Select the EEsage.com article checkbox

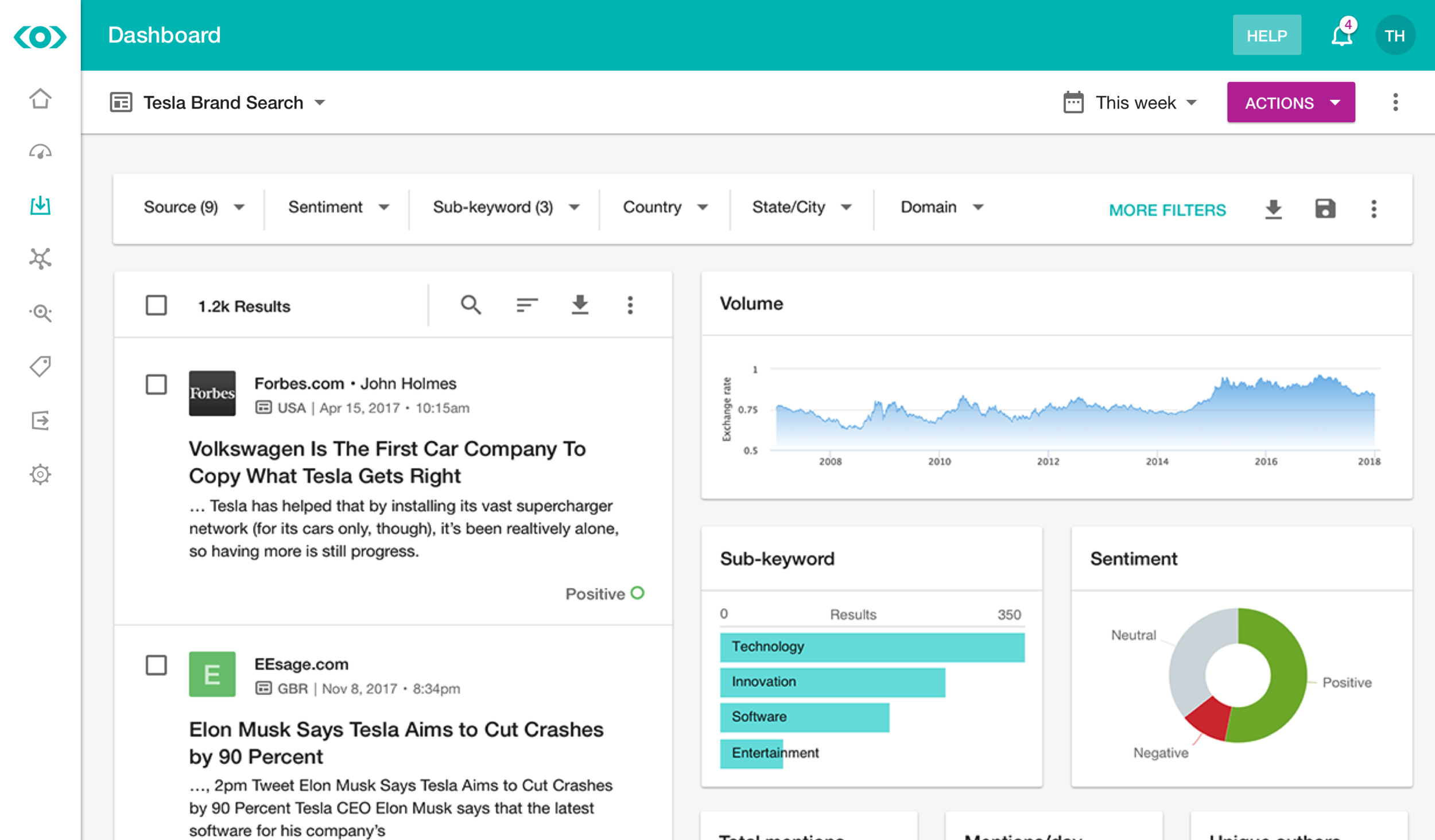click(x=156, y=665)
